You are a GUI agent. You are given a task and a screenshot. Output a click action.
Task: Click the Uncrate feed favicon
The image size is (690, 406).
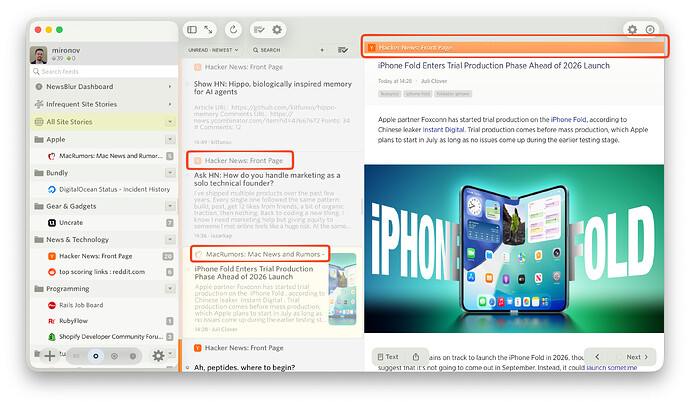51,223
